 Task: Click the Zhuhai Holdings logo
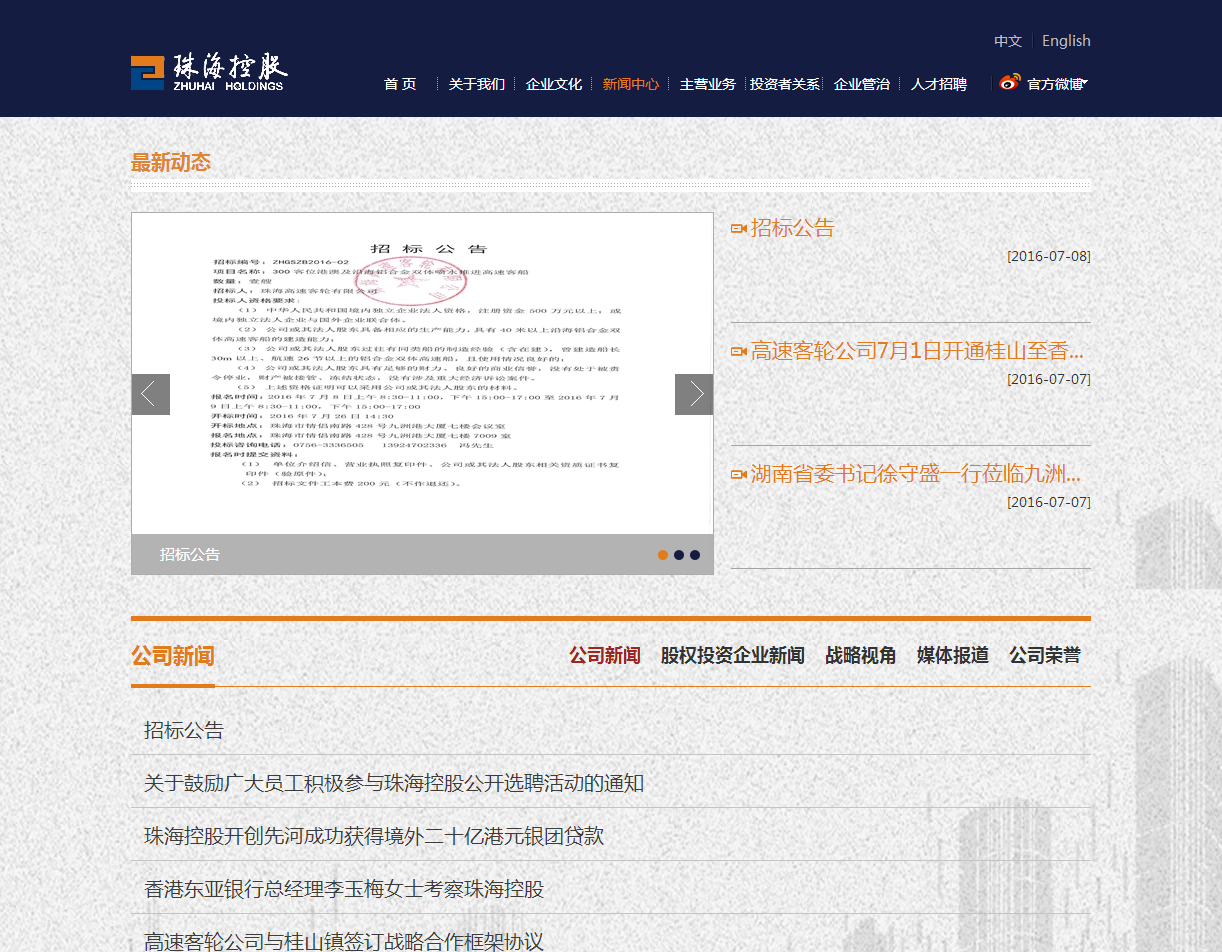208,71
